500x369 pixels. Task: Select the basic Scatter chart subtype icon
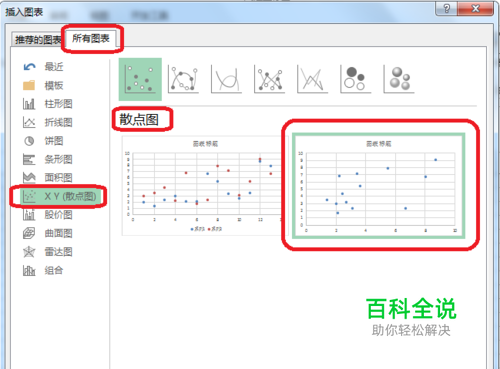point(140,79)
